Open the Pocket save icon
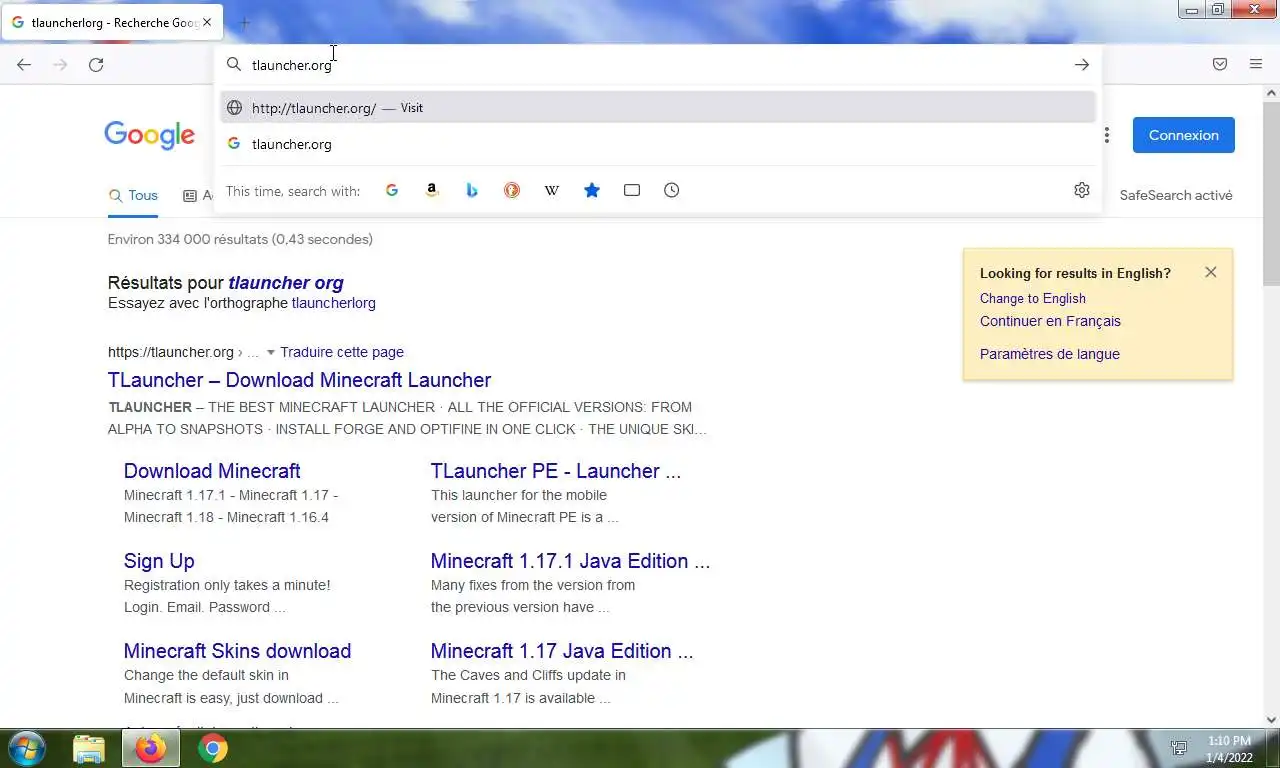 pos(1220,64)
